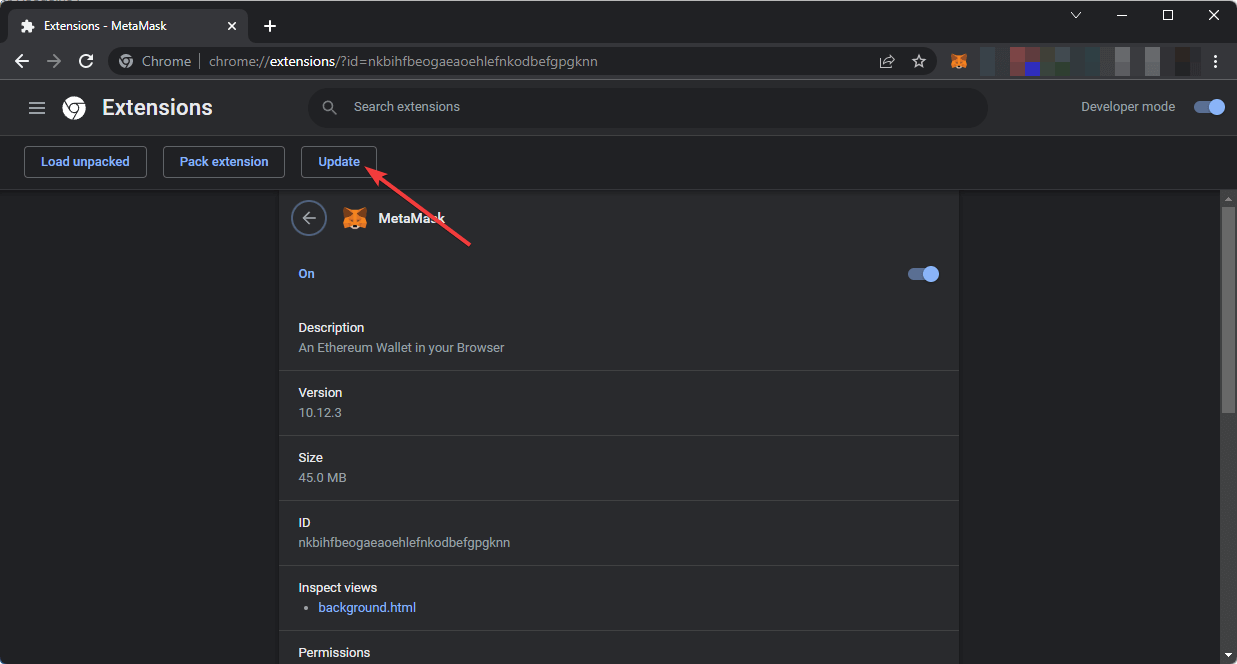The width and height of the screenshot is (1237, 664).
Task: Click the extension ID nkbihfbeogaeaoehlefnkodbefgpgknn
Action: pyautogui.click(x=404, y=543)
